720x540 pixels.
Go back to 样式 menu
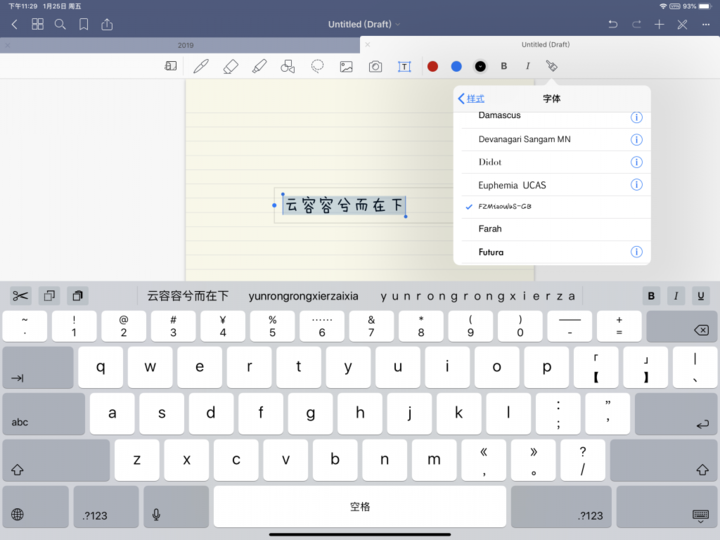(471, 99)
